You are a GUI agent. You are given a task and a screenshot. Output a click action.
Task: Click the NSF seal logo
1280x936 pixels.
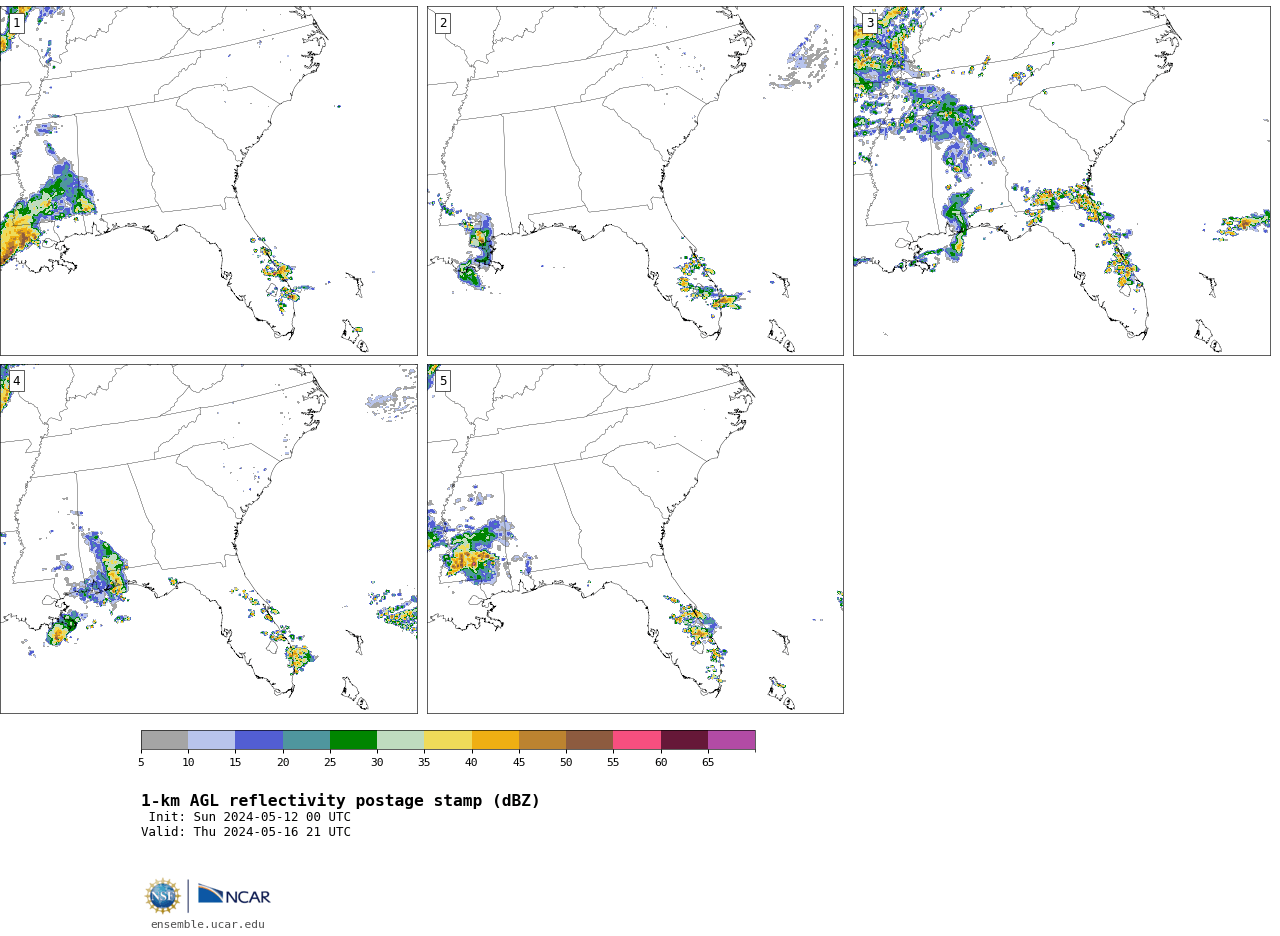(x=163, y=896)
